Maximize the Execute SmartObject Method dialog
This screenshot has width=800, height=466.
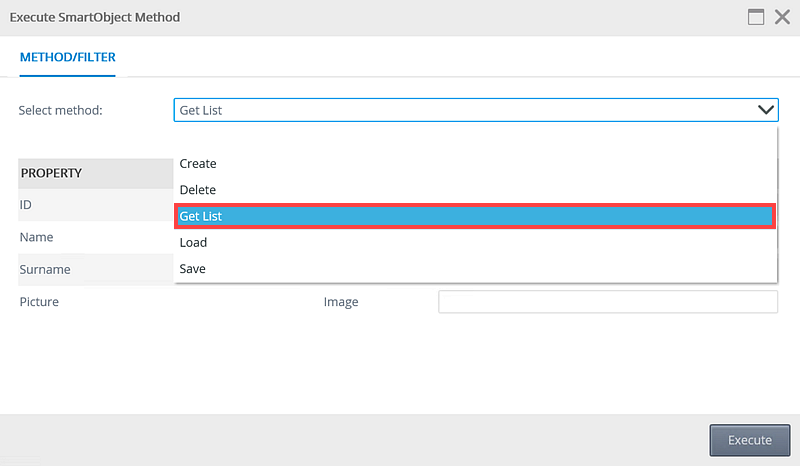[756, 17]
